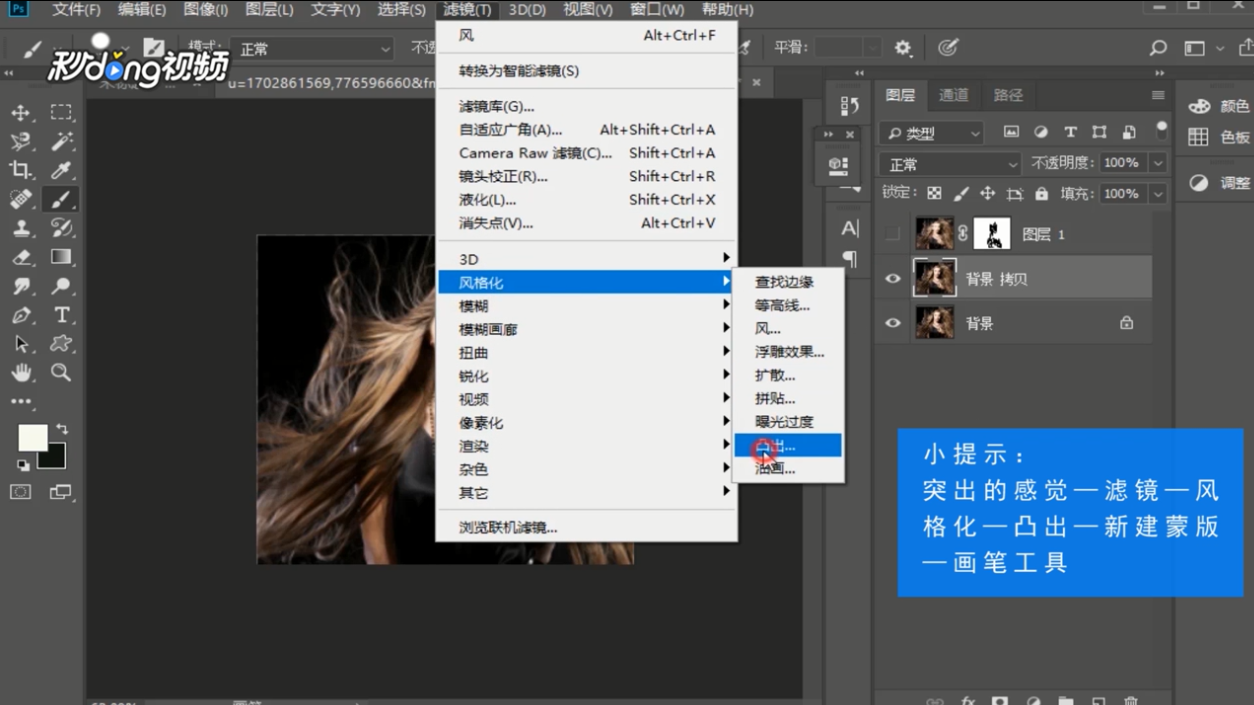Screen dimensions: 1254x705
Task: Open the screen mode switcher icon
Action: coord(61,492)
